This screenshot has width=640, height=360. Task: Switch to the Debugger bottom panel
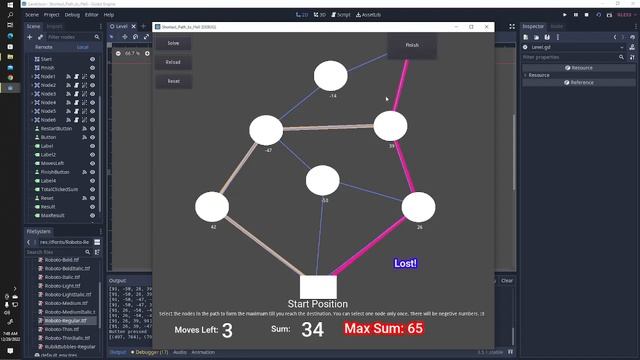(x=149, y=352)
